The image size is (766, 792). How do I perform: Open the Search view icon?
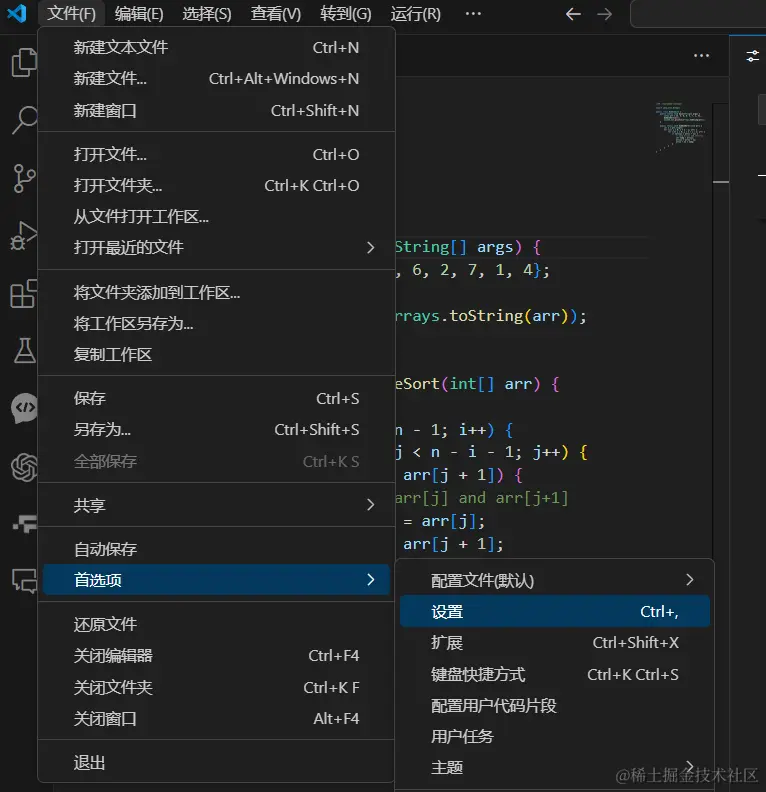click(24, 120)
